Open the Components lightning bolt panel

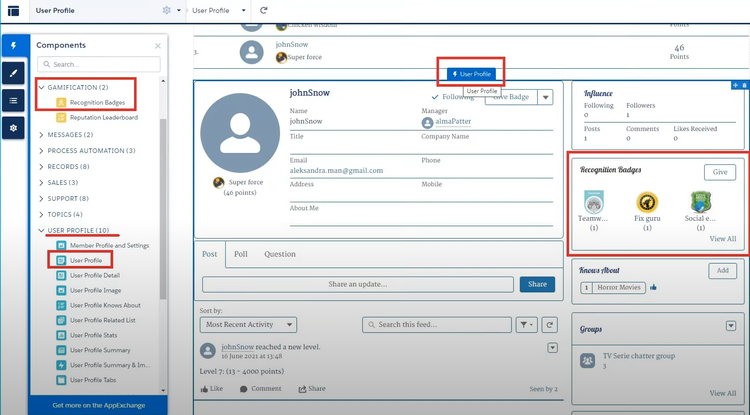tap(13, 46)
